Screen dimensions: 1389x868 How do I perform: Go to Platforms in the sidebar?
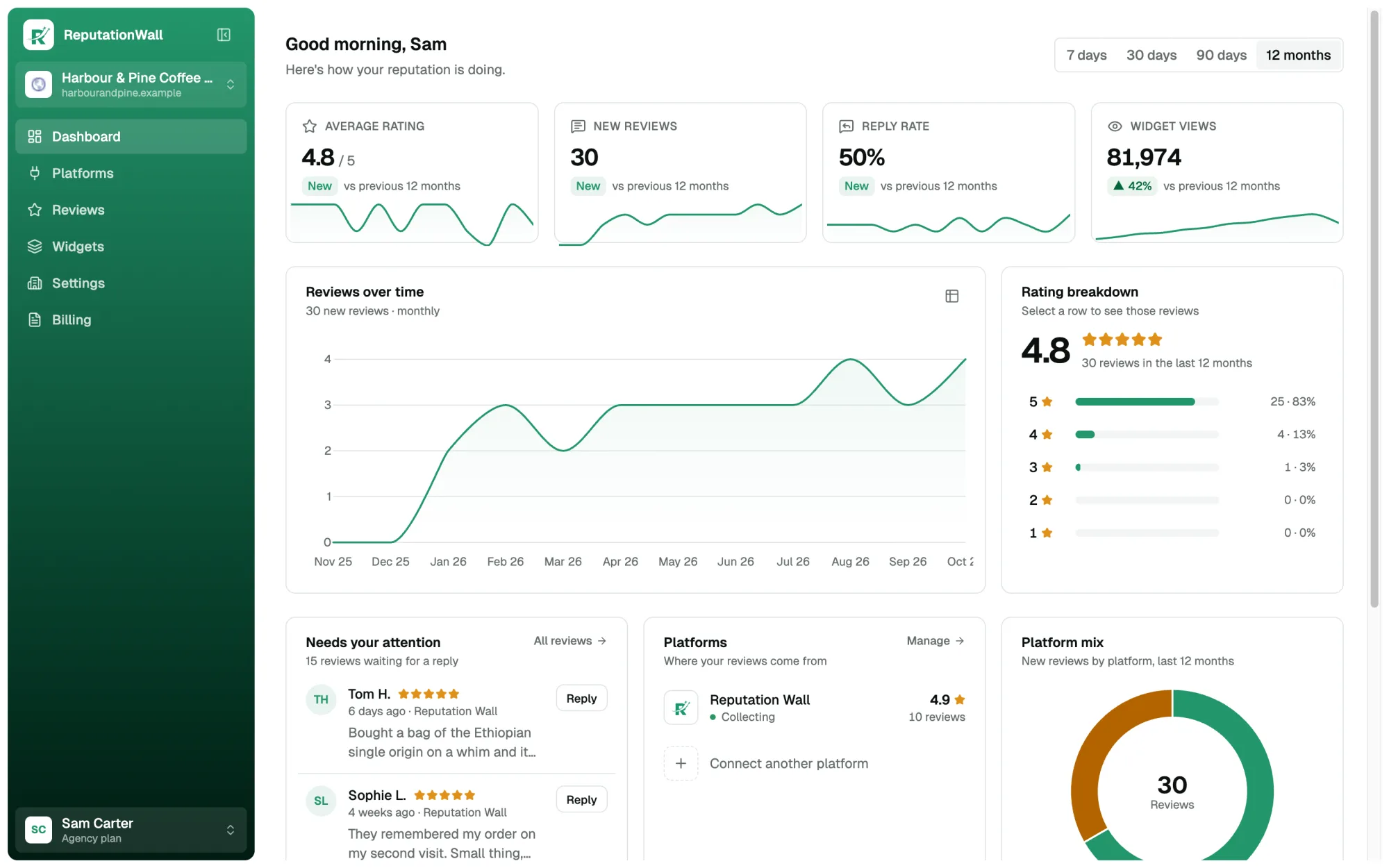click(131, 174)
